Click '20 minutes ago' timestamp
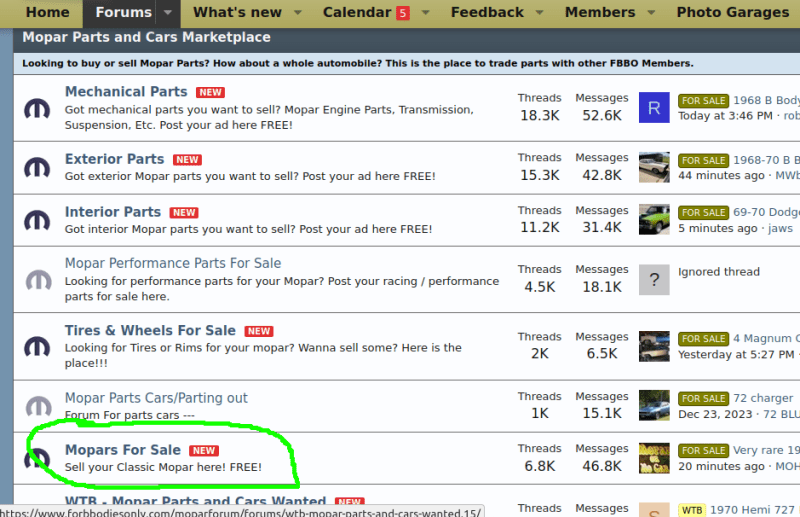Image resolution: width=800 pixels, height=517 pixels. (x=721, y=466)
